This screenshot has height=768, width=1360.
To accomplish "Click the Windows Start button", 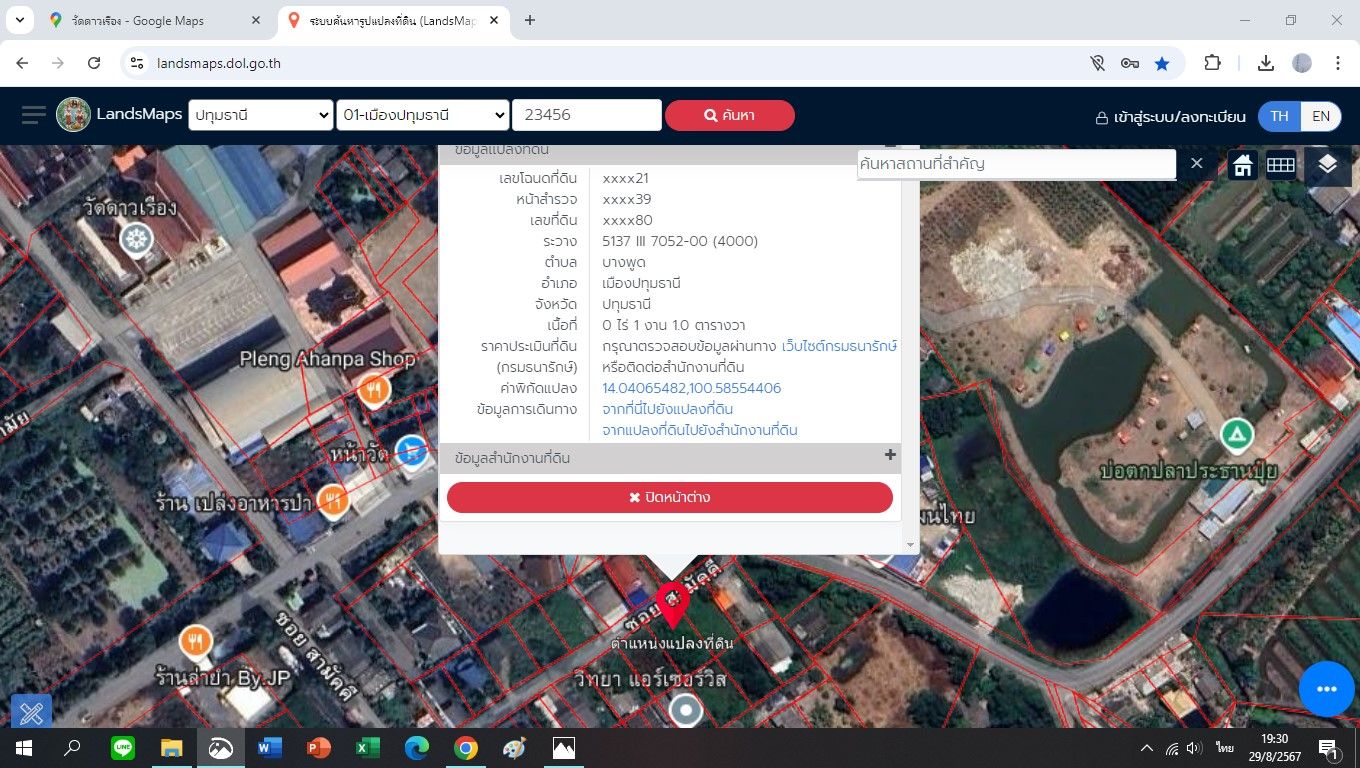I will tap(24, 748).
